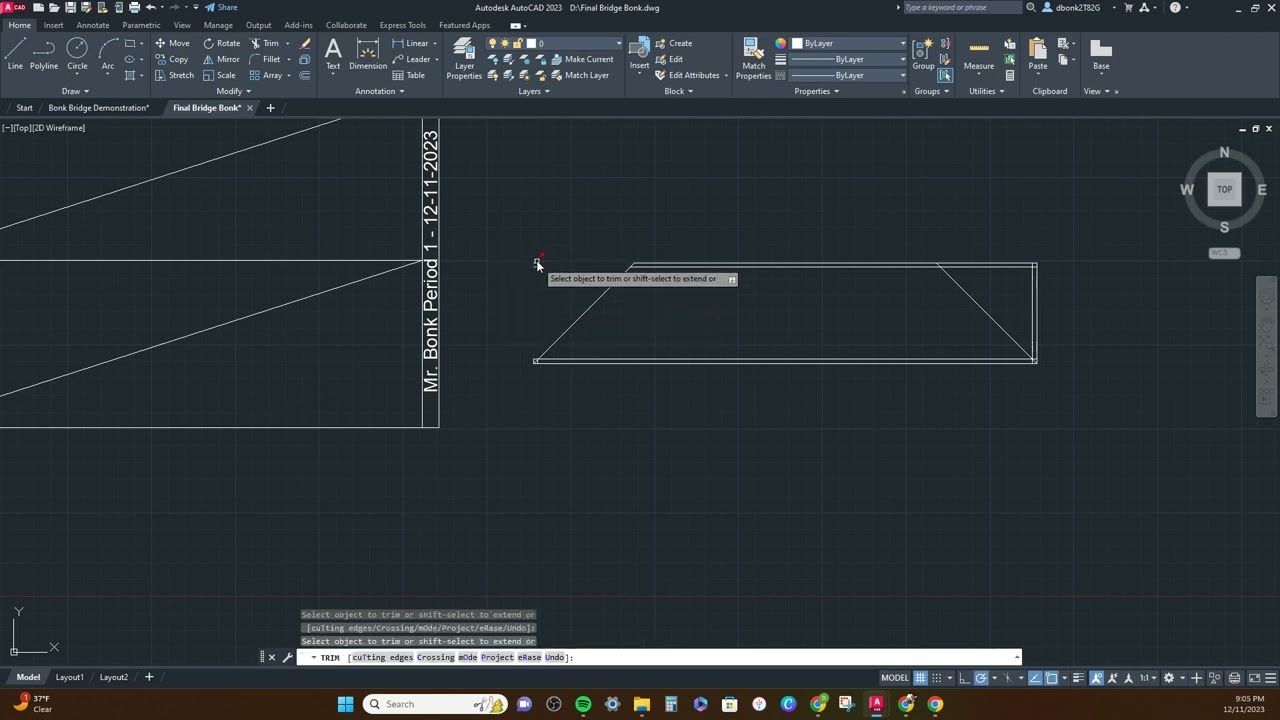Image resolution: width=1280 pixels, height=720 pixels.
Task: Open the Dimension tool
Action: coord(367,54)
